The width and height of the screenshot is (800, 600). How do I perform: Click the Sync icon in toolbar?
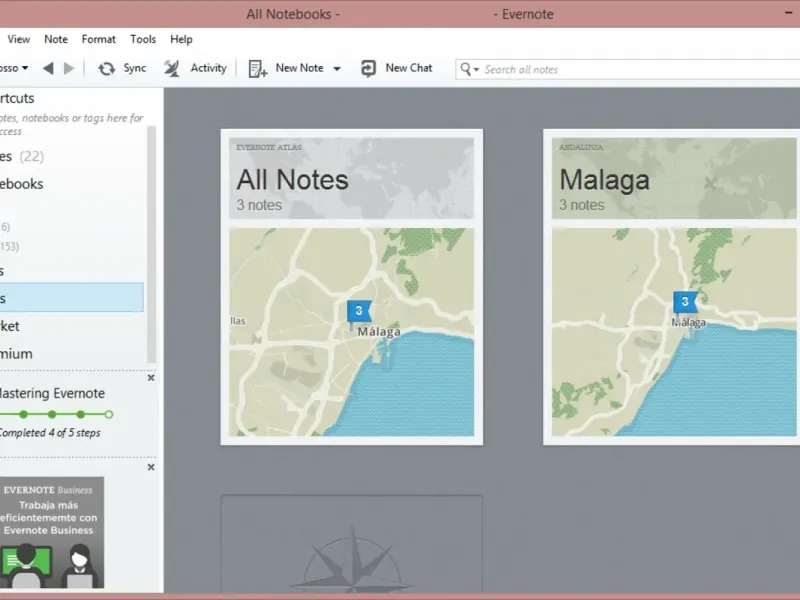pos(107,68)
